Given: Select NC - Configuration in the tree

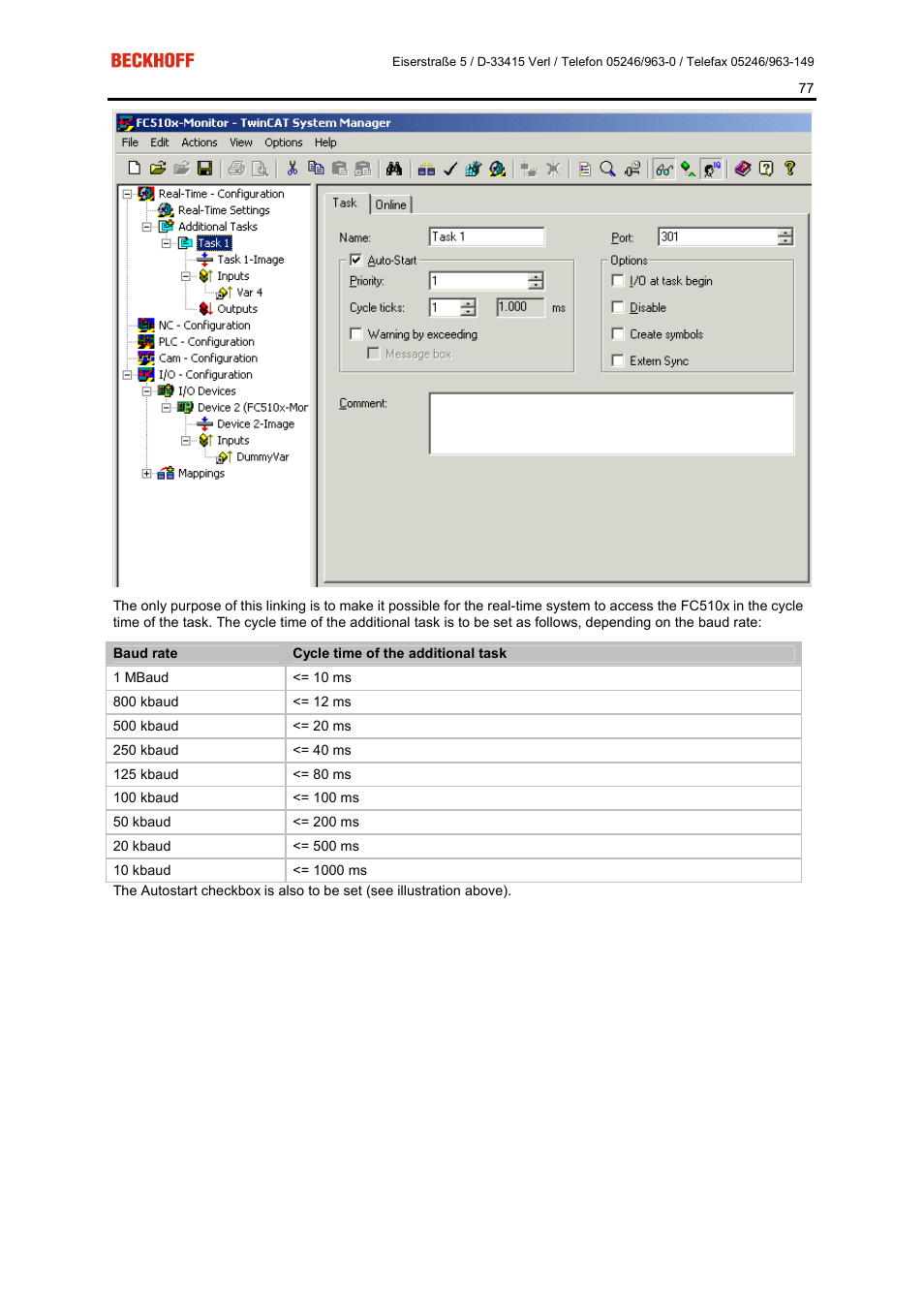Looking at the screenshot, I should 204,326.
